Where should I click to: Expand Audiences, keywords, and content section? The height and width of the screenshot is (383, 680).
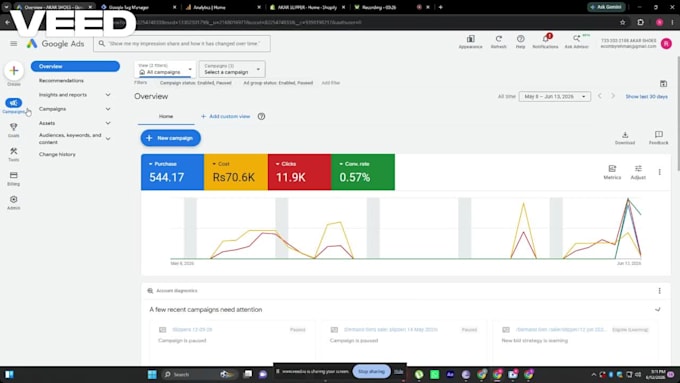click(108, 139)
